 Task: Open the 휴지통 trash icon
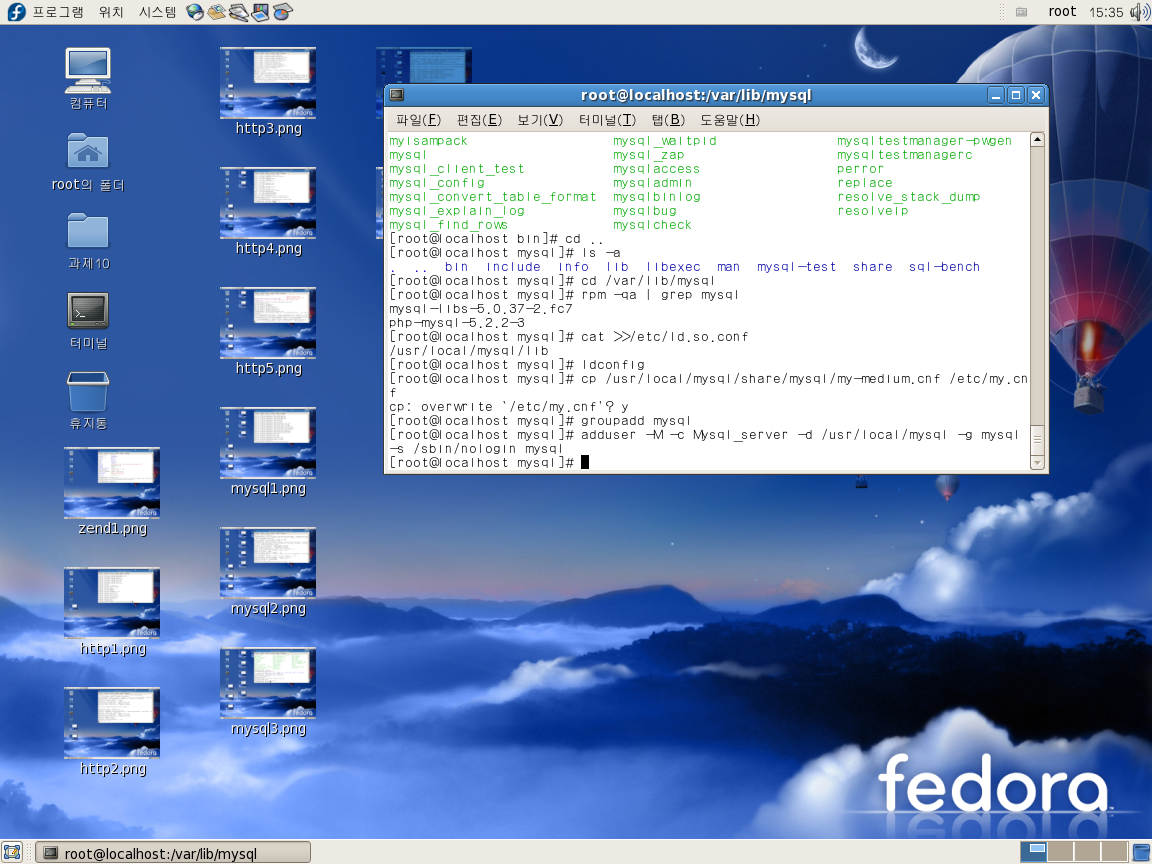coord(88,392)
